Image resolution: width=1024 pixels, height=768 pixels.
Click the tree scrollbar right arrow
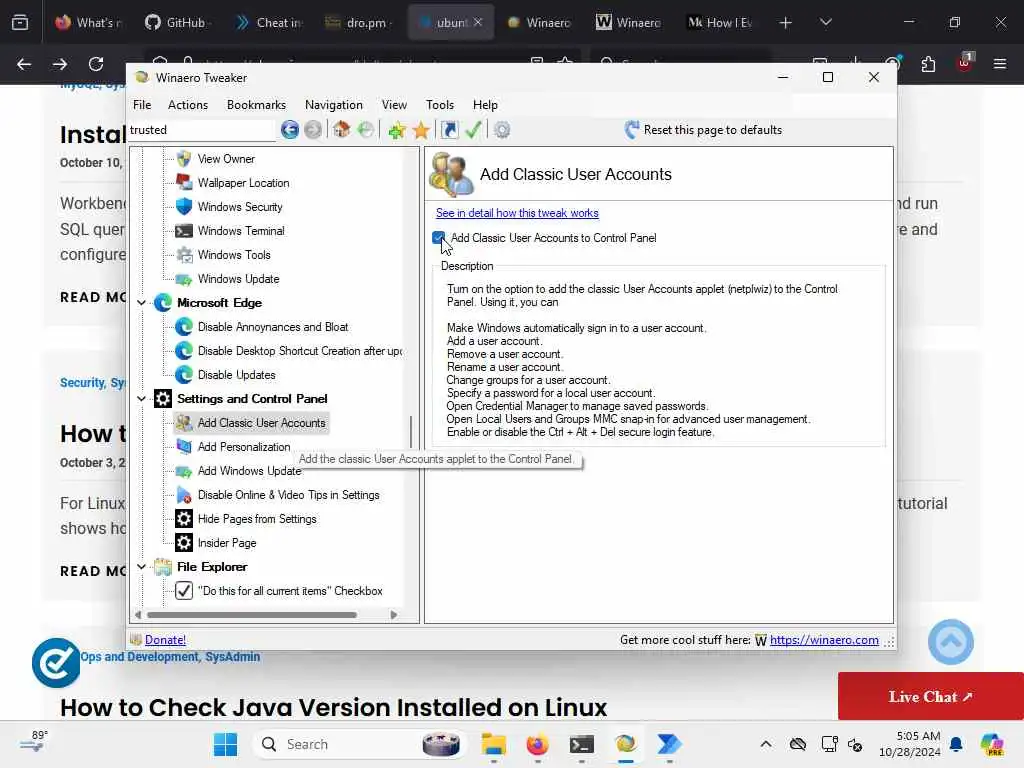point(394,615)
